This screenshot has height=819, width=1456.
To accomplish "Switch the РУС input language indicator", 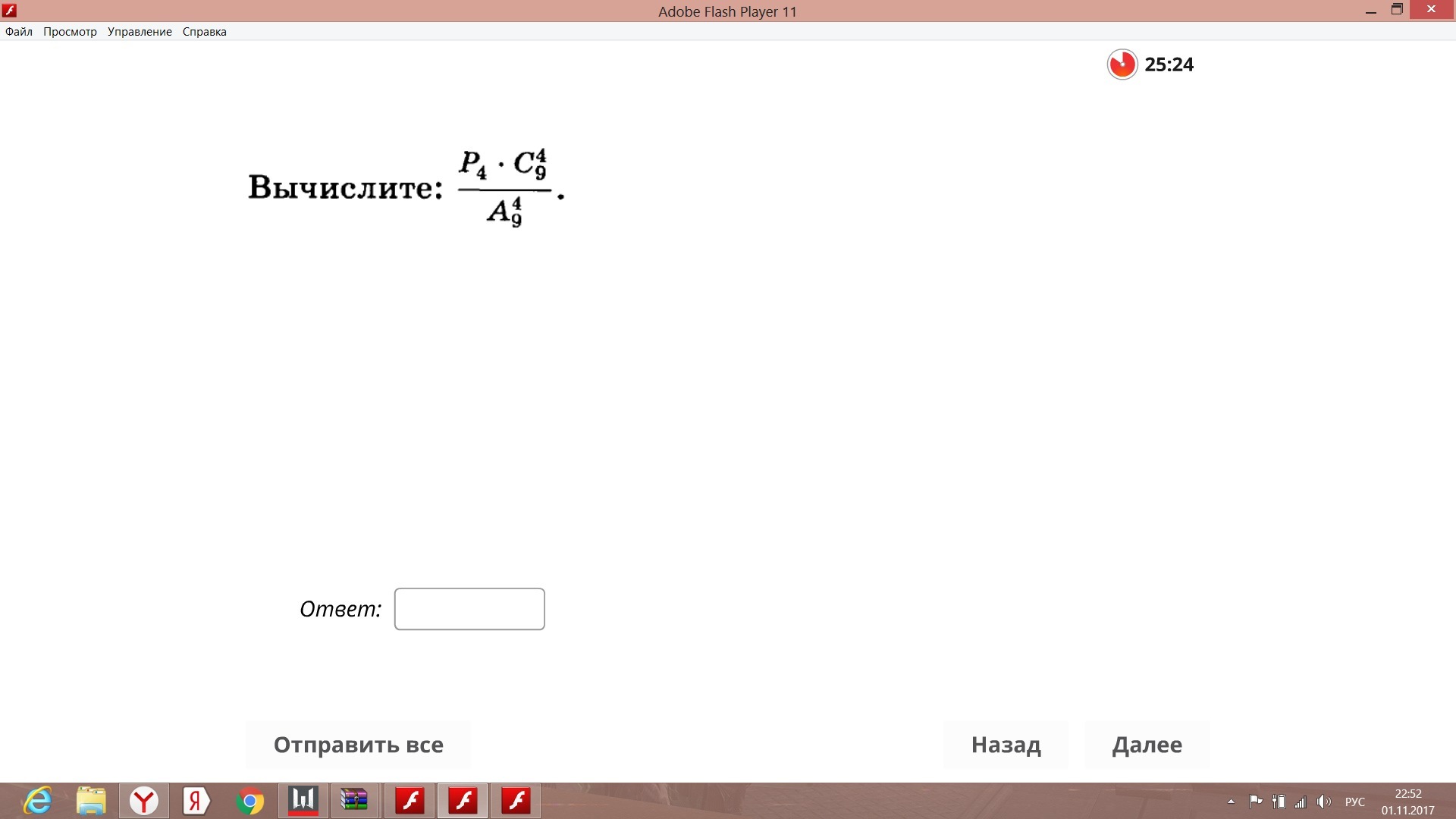I will click(x=1354, y=802).
